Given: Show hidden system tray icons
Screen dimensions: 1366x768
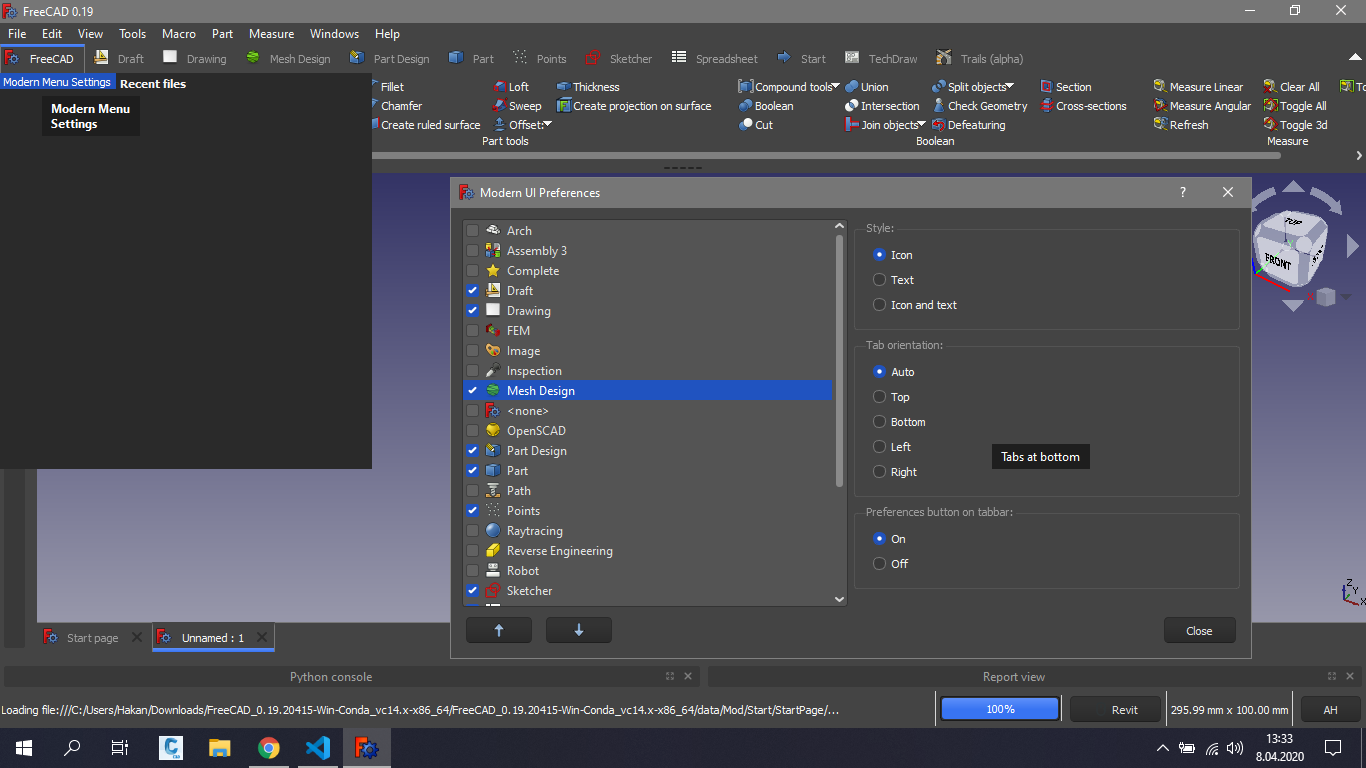Looking at the screenshot, I should point(1162,748).
